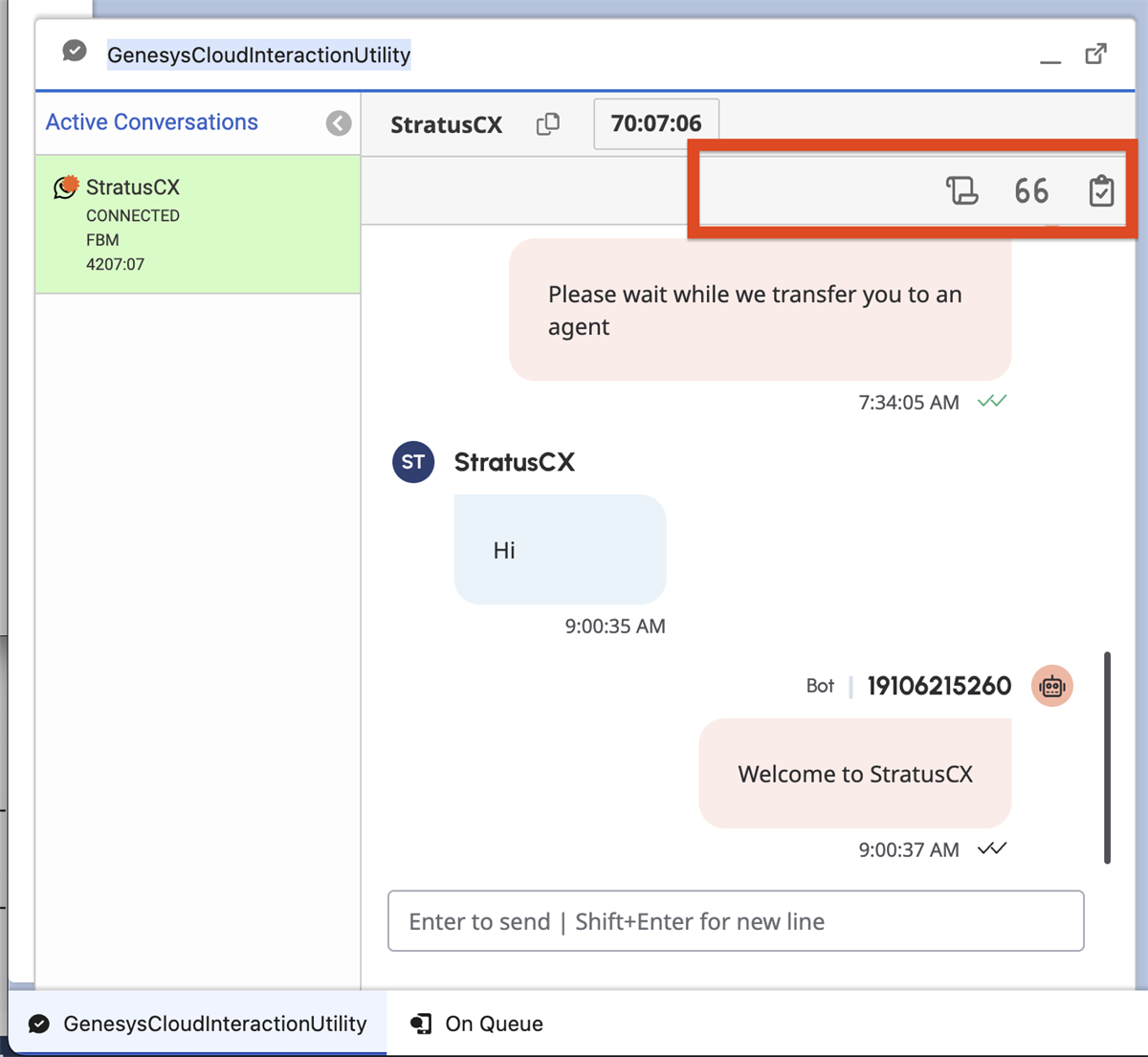Click the wrap-up clipboard checkmark icon
The image size is (1148, 1057).
click(x=1101, y=190)
